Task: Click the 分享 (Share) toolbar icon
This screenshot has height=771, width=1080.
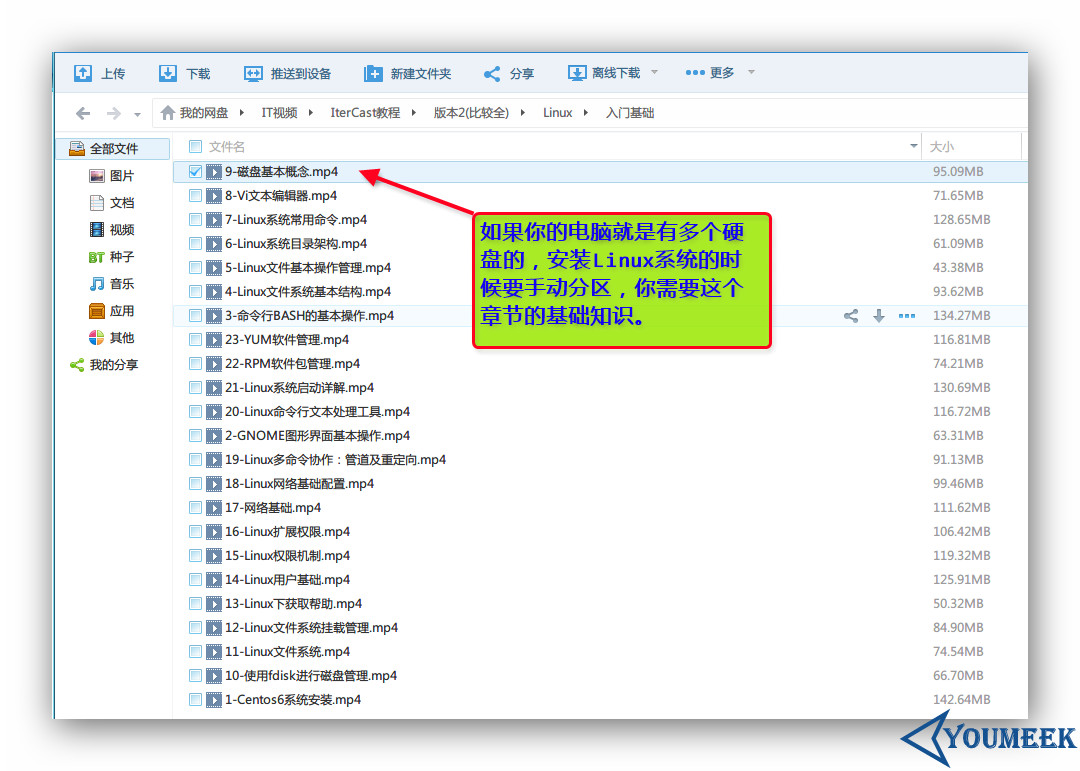Action: pos(493,71)
